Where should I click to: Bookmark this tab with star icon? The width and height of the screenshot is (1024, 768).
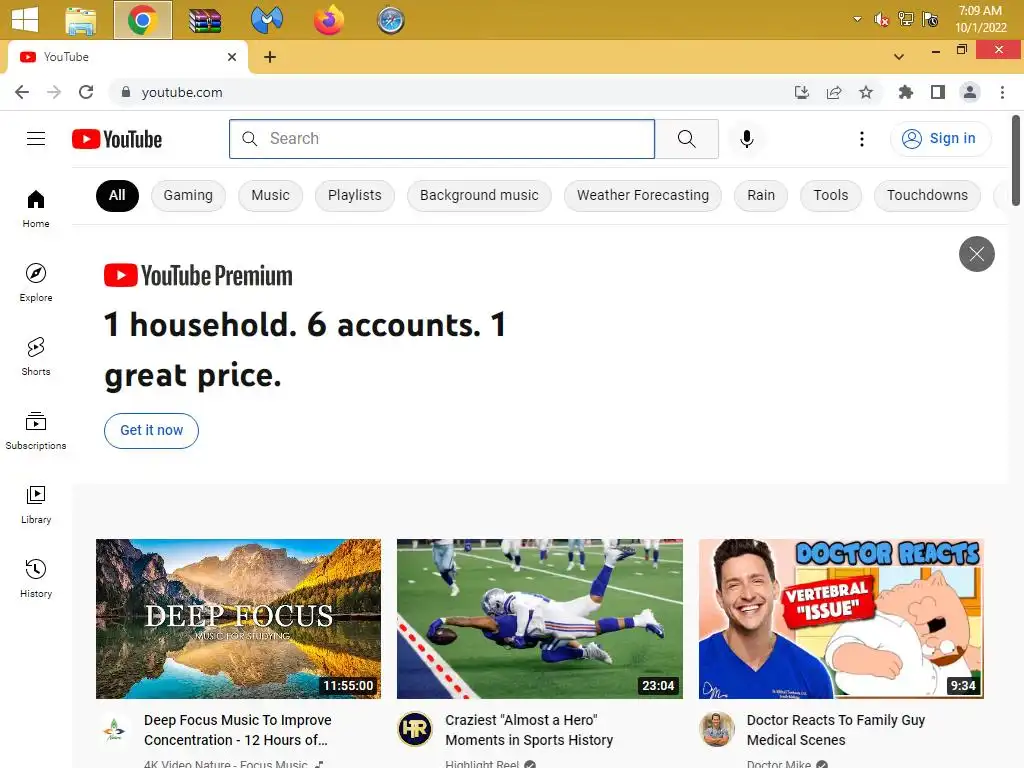866,92
